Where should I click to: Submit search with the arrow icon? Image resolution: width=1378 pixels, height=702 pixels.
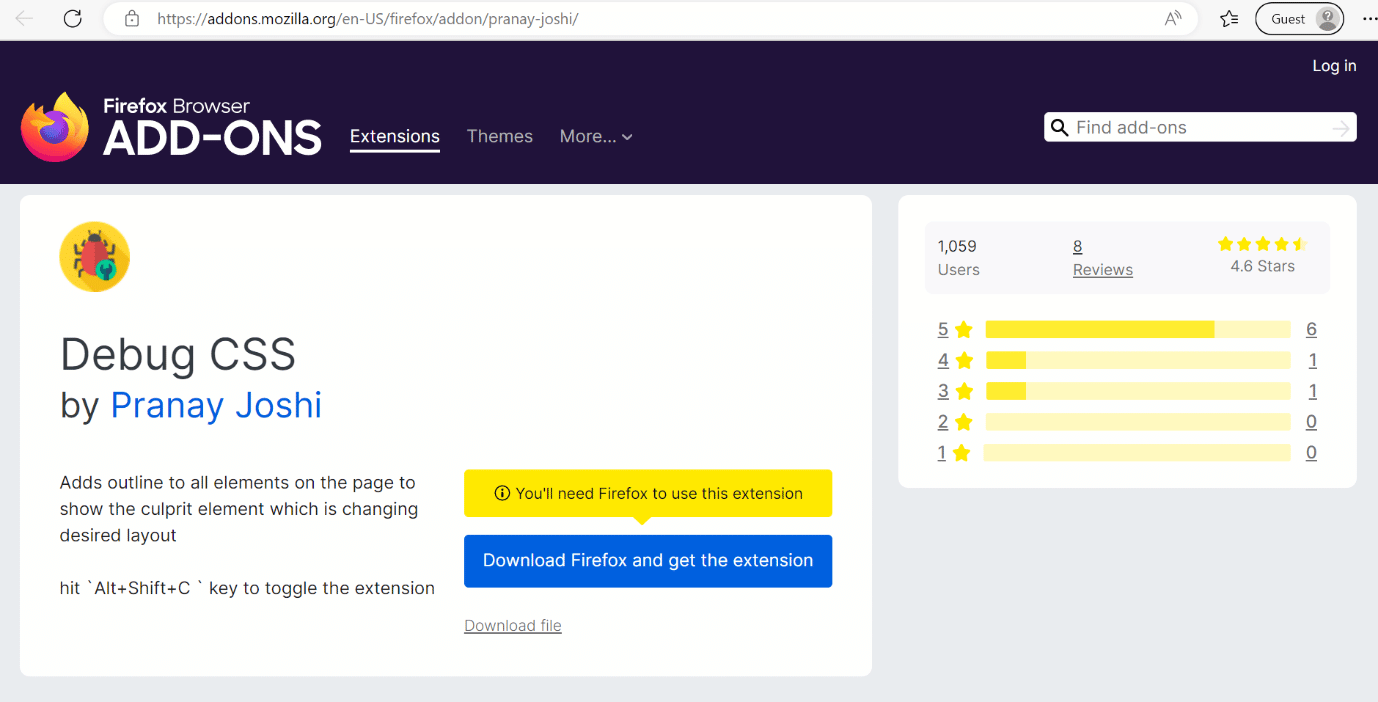(1341, 128)
